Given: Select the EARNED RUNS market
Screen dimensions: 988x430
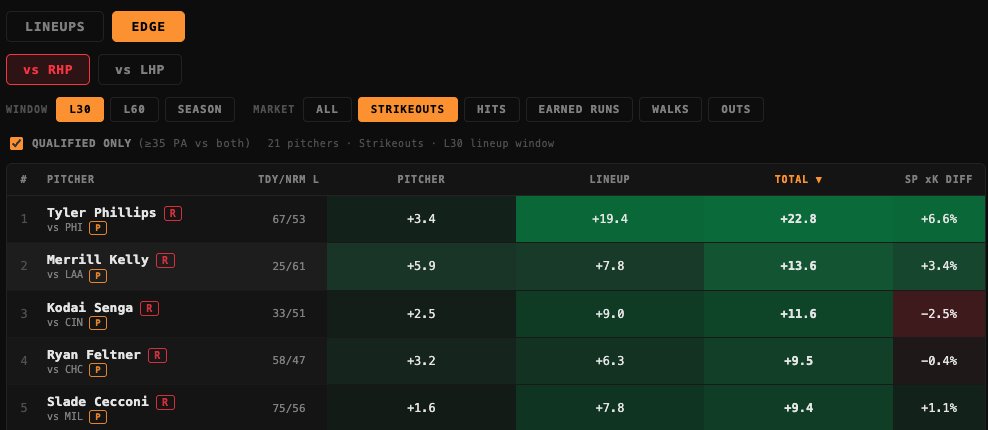Looking at the screenshot, I should [x=579, y=109].
